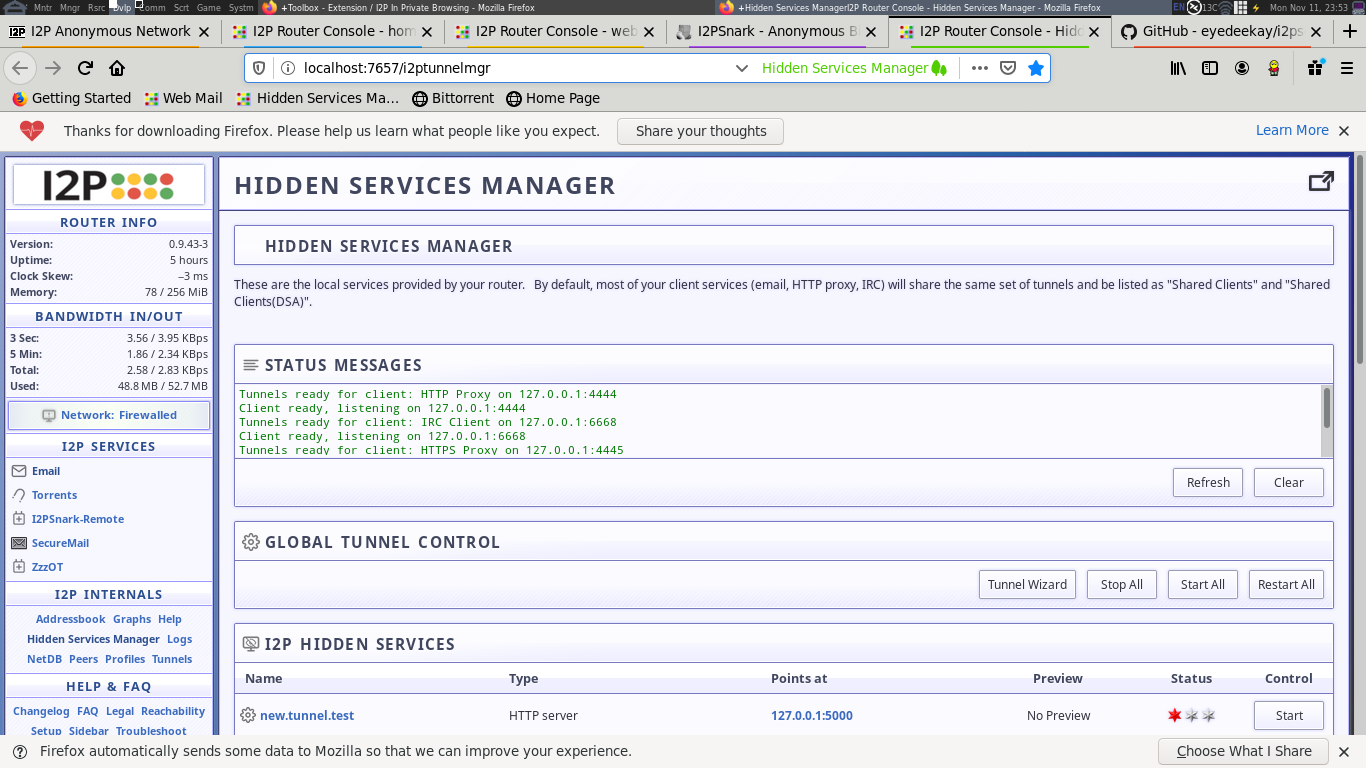
Task: Reload the current page
Action: coord(85,68)
